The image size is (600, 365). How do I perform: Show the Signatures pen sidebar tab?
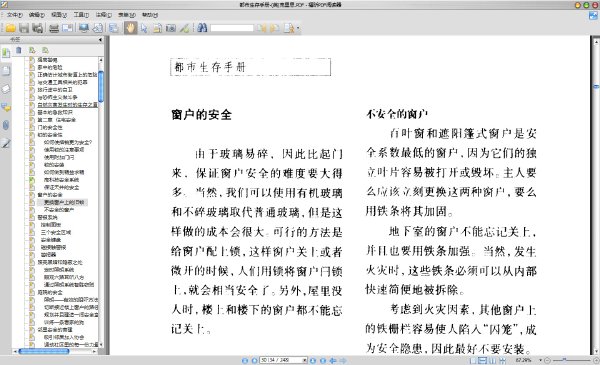(6, 143)
